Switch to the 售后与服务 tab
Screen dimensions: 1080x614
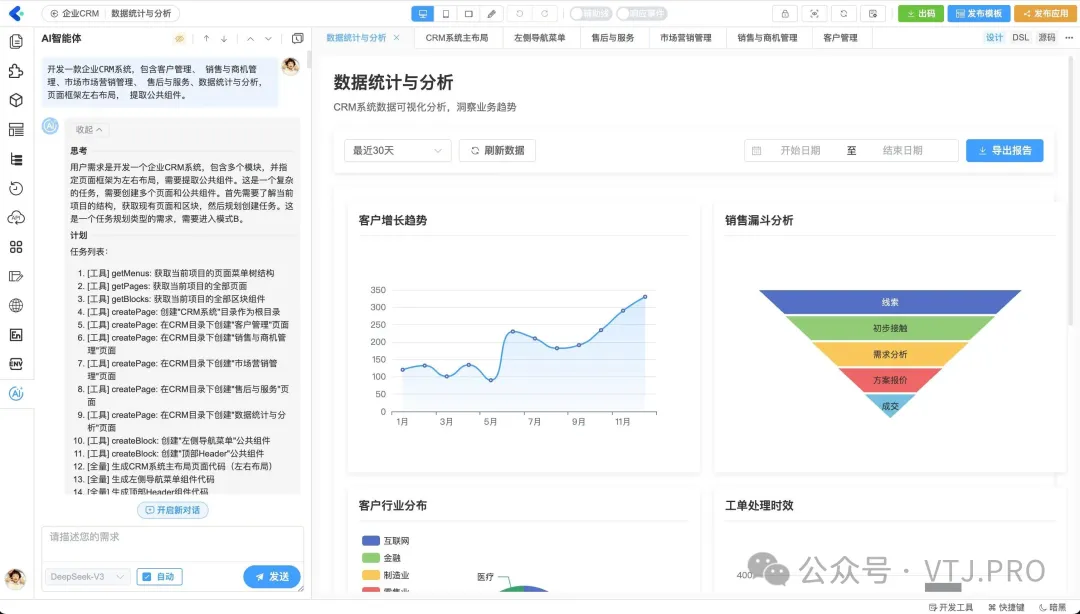[612, 38]
